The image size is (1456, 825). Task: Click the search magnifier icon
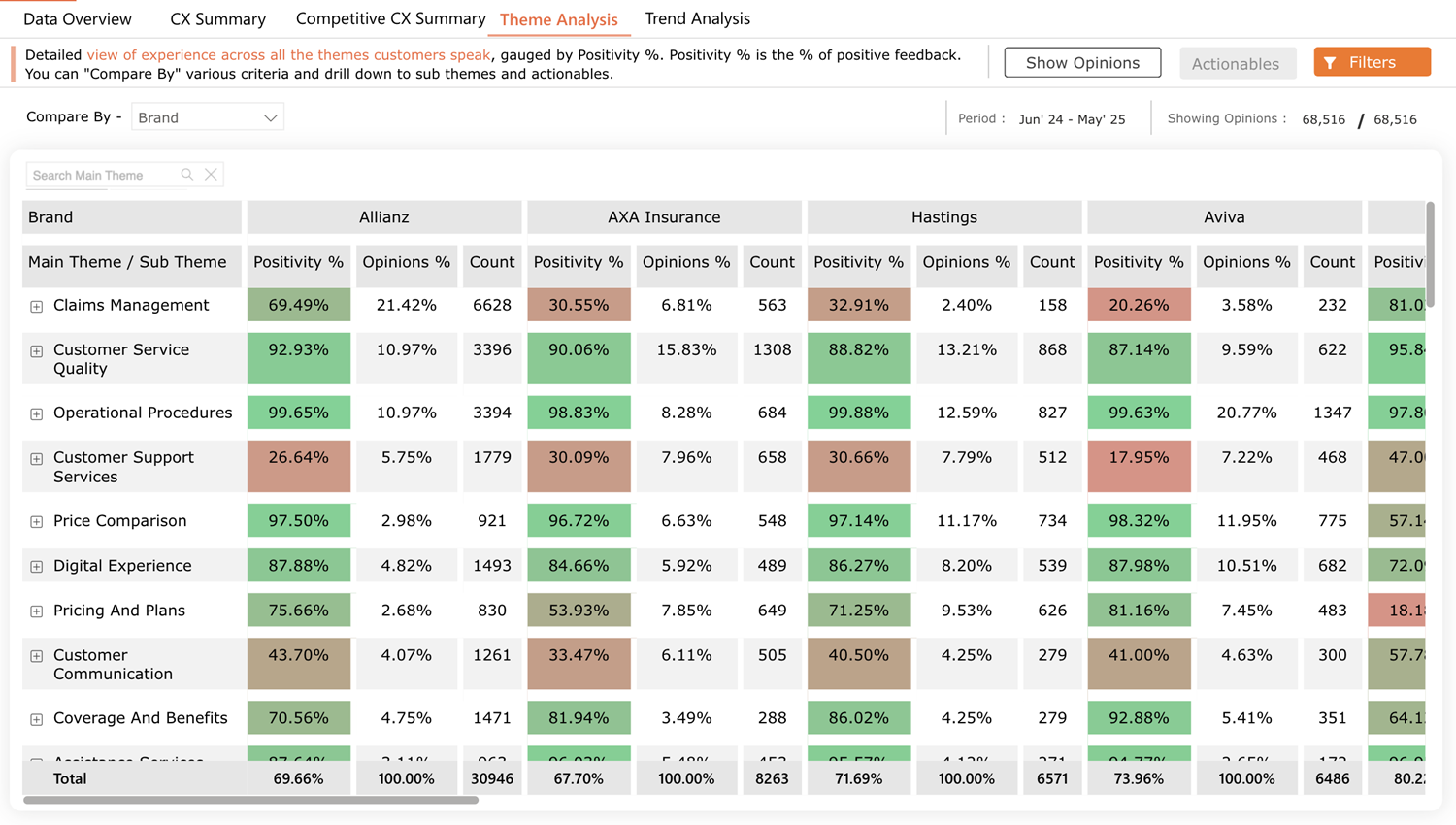click(x=187, y=175)
